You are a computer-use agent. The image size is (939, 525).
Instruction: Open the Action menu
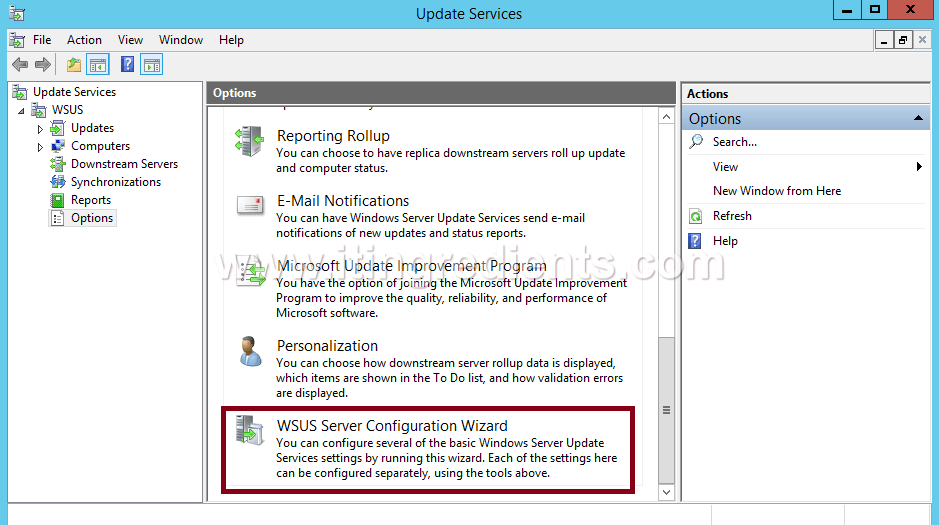(84, 40)
